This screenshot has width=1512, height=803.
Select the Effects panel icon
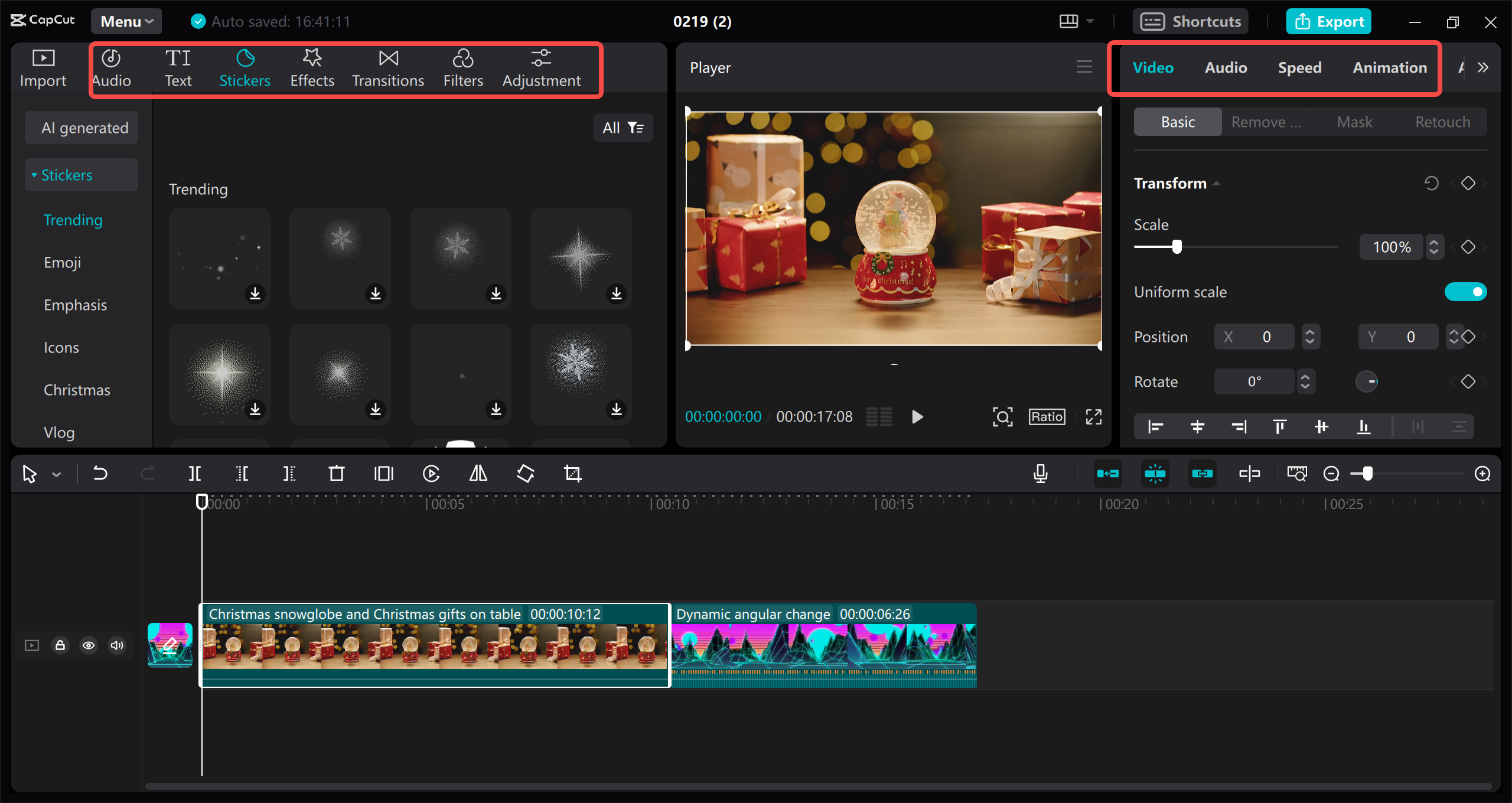click(x=312, y=67)
